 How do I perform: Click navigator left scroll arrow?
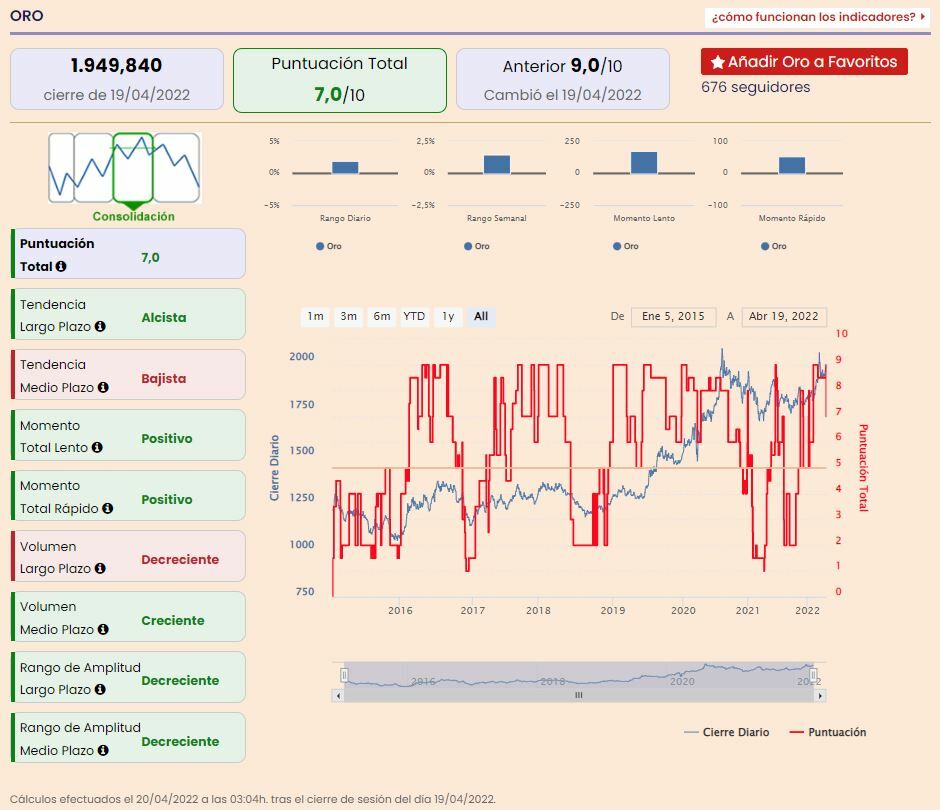pyautogui.click(x=338, y=695)
